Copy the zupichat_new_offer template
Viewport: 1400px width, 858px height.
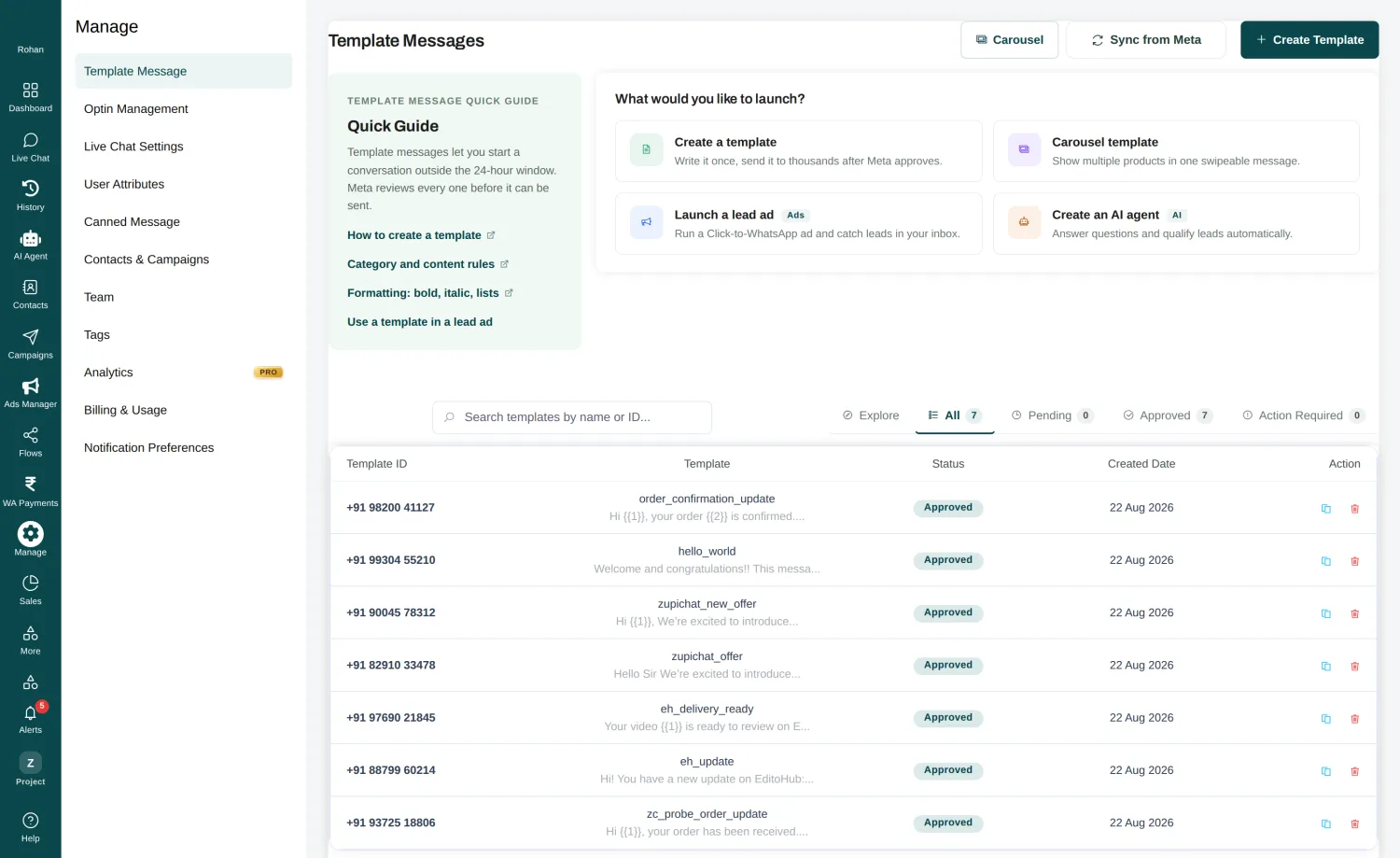tap(1325, 613)
